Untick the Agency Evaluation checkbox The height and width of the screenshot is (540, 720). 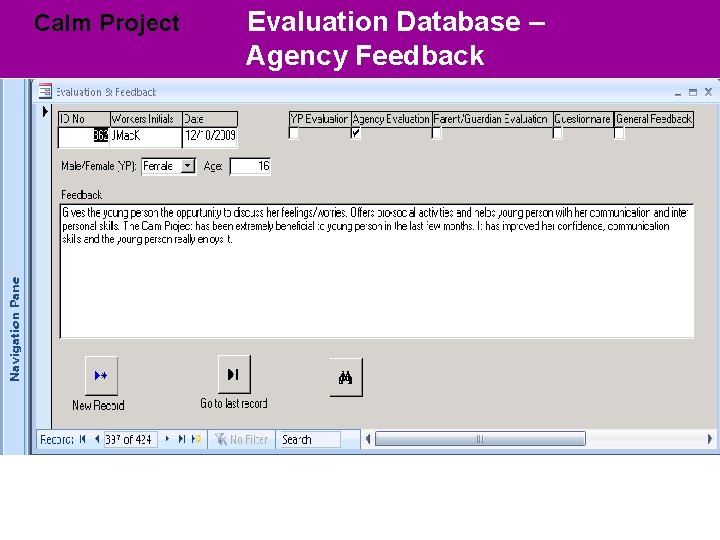pyautogui.click(x=355, y=133)
